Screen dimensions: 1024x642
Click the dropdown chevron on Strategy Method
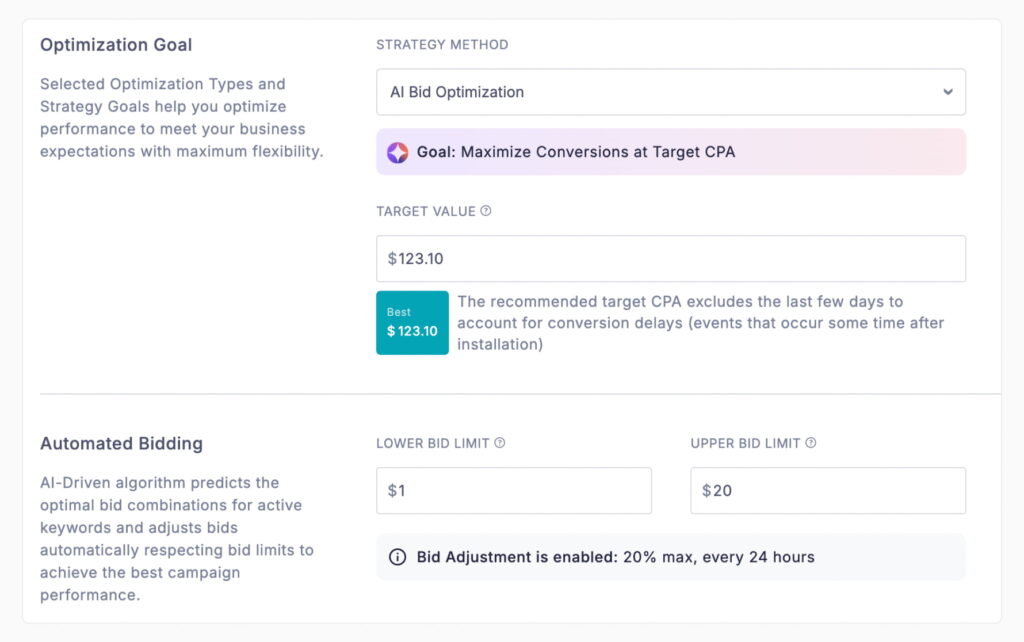pyautogui.click(x=948, y=91)
